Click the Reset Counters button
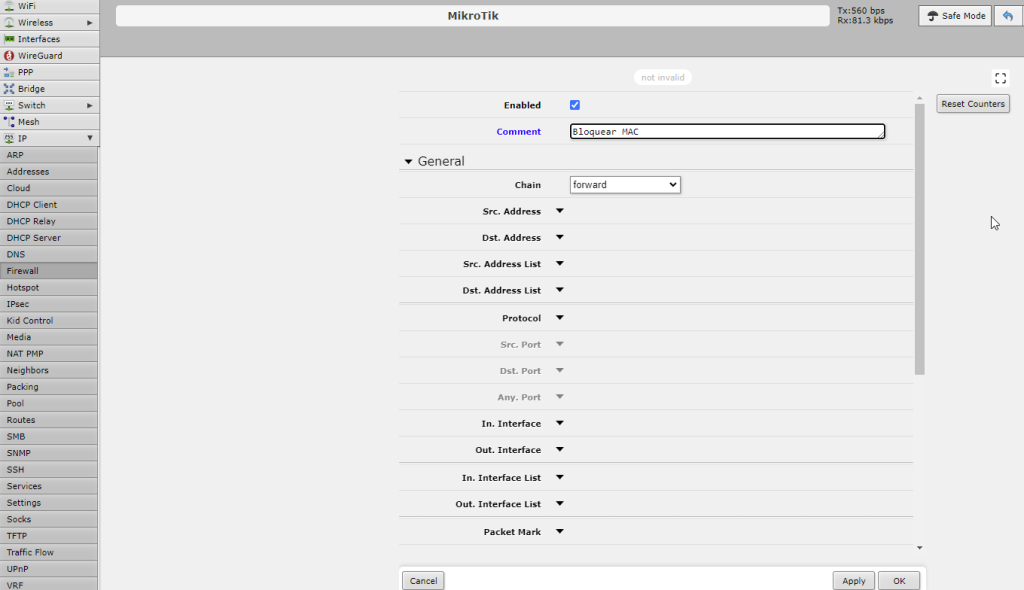This screenshot has height=590, width=1024. coord(972,103)
